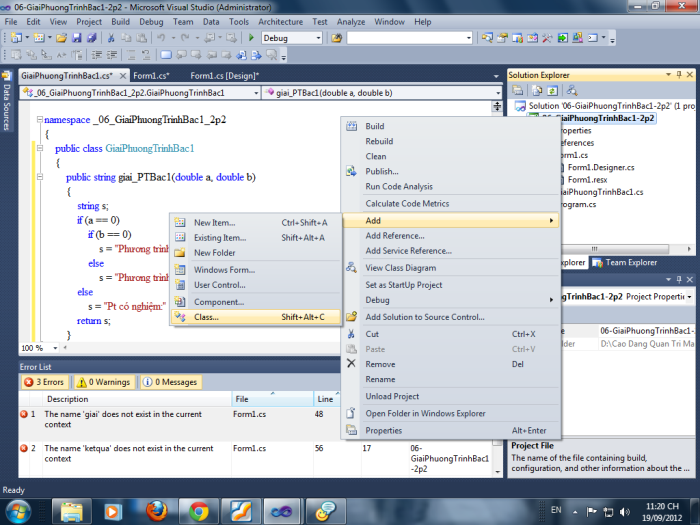Open the active documents list dropdown arrow

496,76
